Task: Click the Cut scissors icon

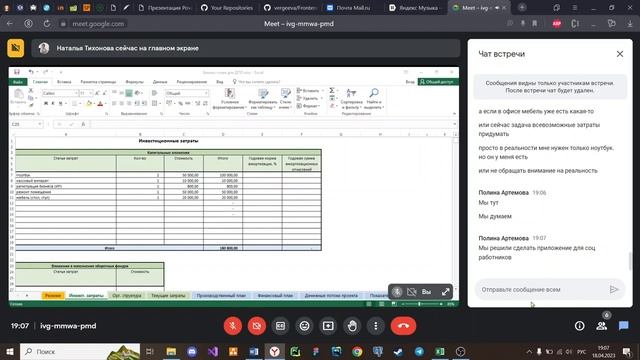Action: click(x=31, y=91)
